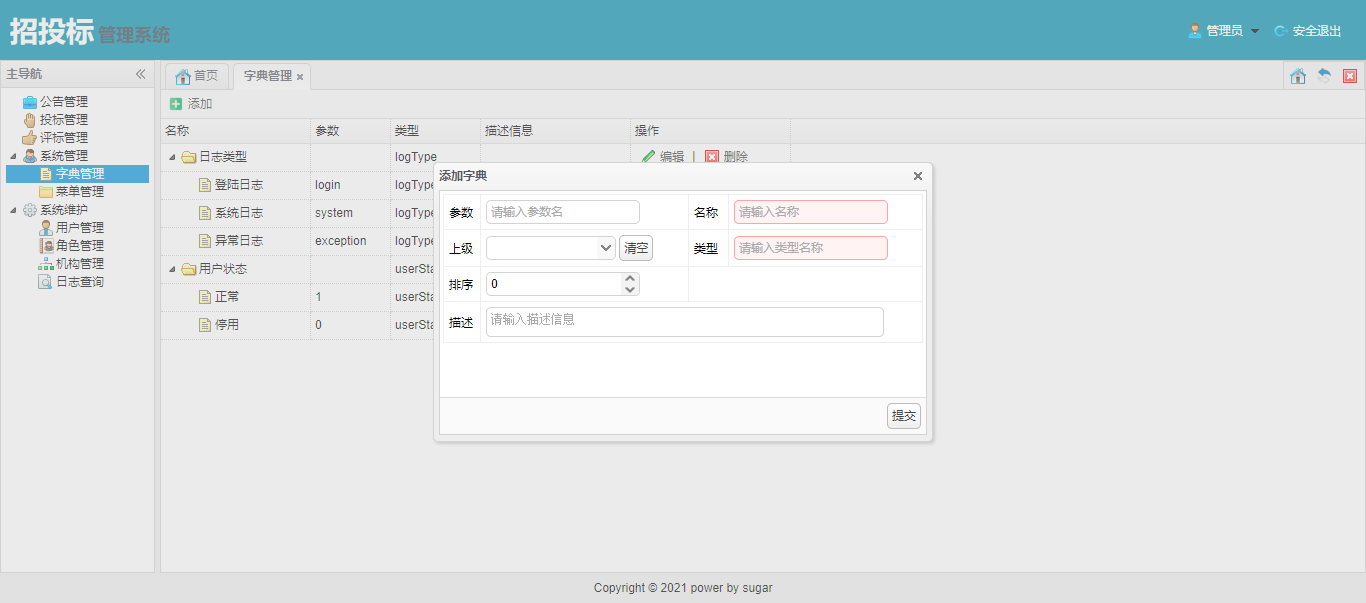Click the back arrow icon at tab bar right
Viewport: 1366px width, 603px height.
(x=1324, y=76)
